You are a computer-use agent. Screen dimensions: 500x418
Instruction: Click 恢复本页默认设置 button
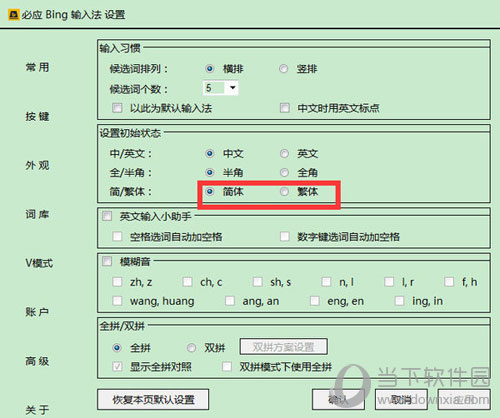pos(153,399)
